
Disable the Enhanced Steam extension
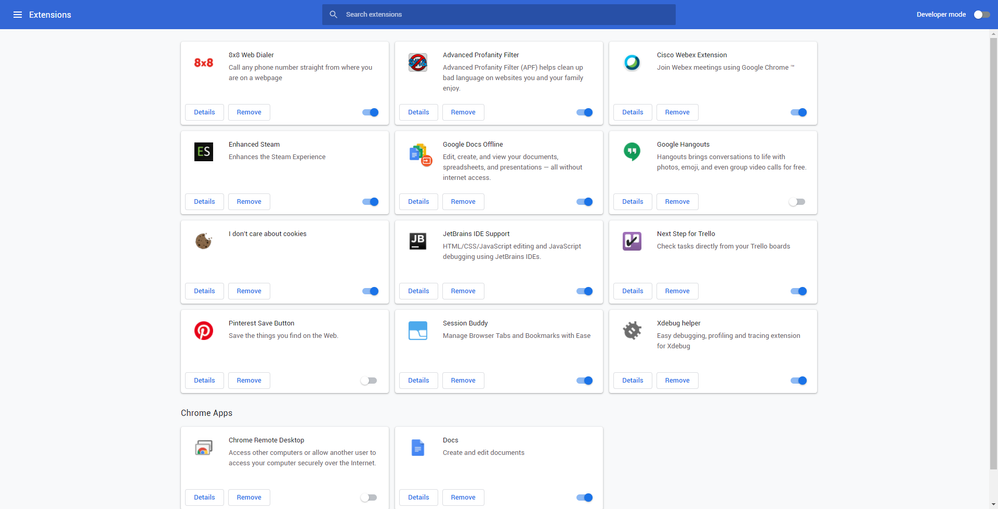pos(370,202)
